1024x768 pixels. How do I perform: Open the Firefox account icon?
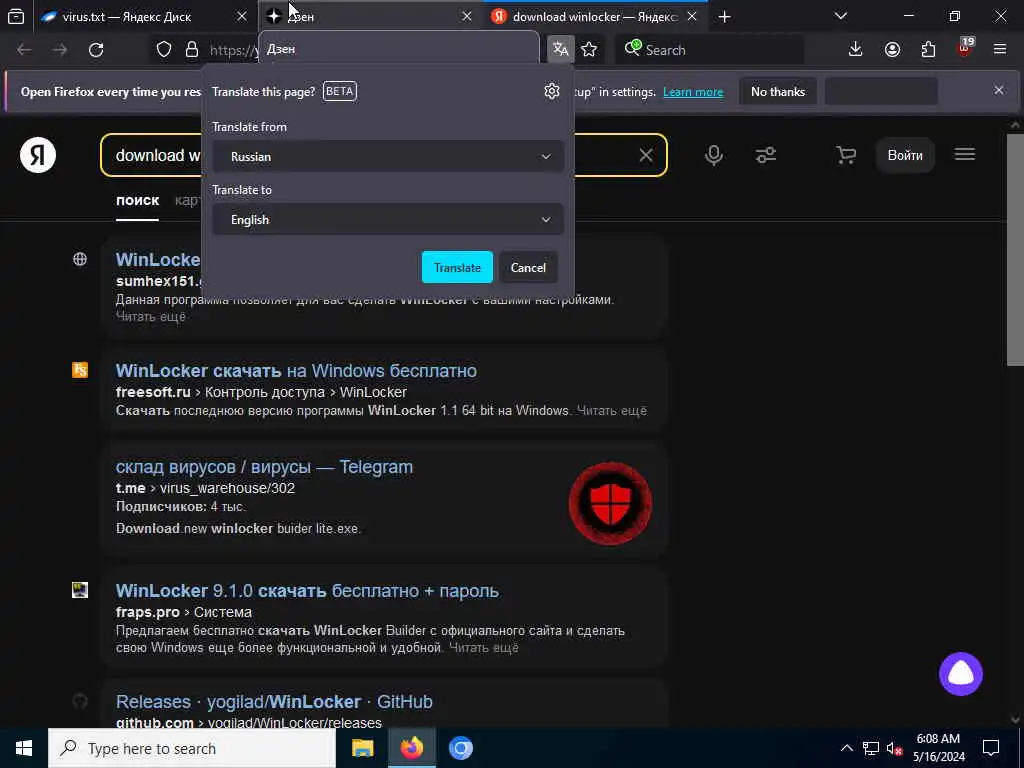(x=892, y=50)
